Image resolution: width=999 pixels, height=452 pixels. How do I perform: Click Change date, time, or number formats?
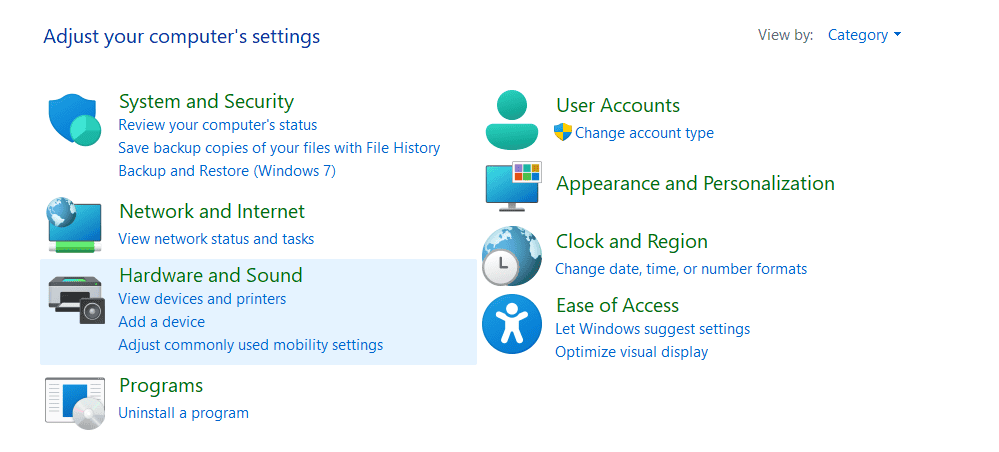[681, 269]
